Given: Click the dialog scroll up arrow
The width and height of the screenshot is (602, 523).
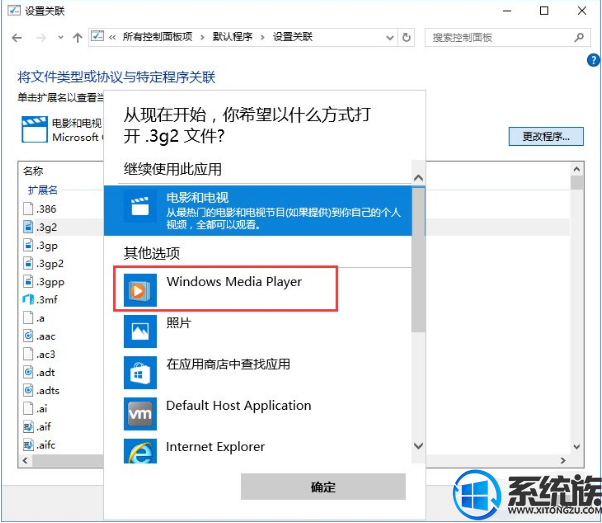Looking at the screenshot, I should tap(418, 178).
